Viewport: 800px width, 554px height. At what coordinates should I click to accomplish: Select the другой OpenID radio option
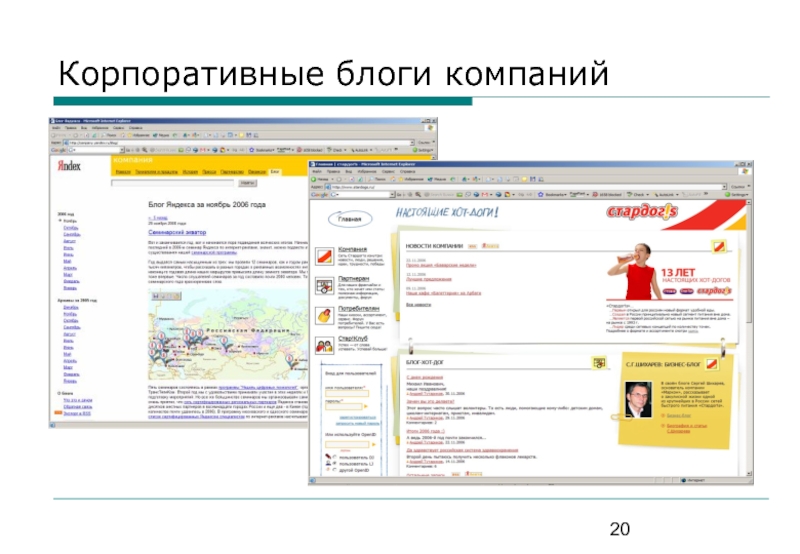point(335,470)
